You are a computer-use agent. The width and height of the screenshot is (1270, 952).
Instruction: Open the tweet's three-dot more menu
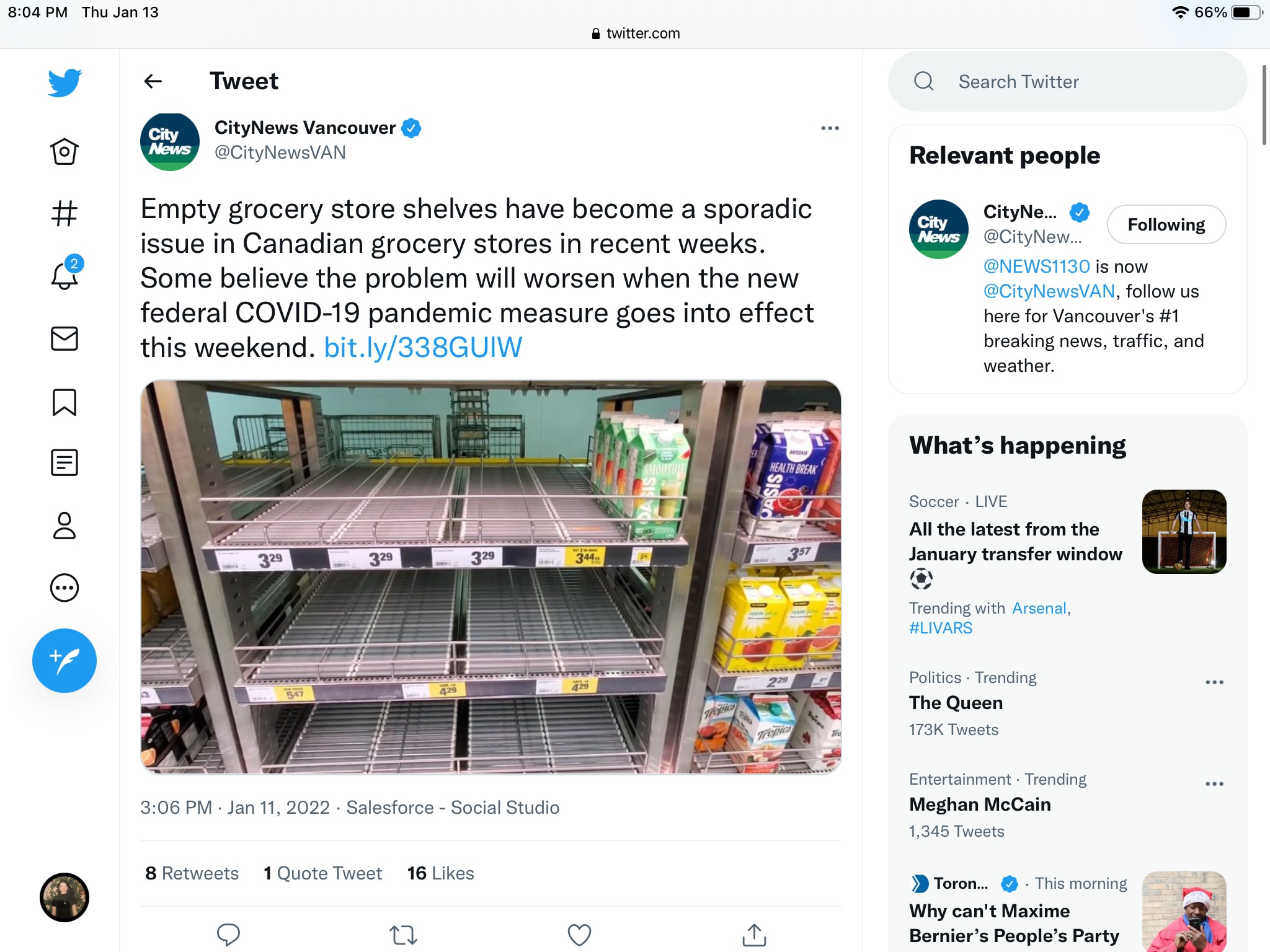[829, 128]
